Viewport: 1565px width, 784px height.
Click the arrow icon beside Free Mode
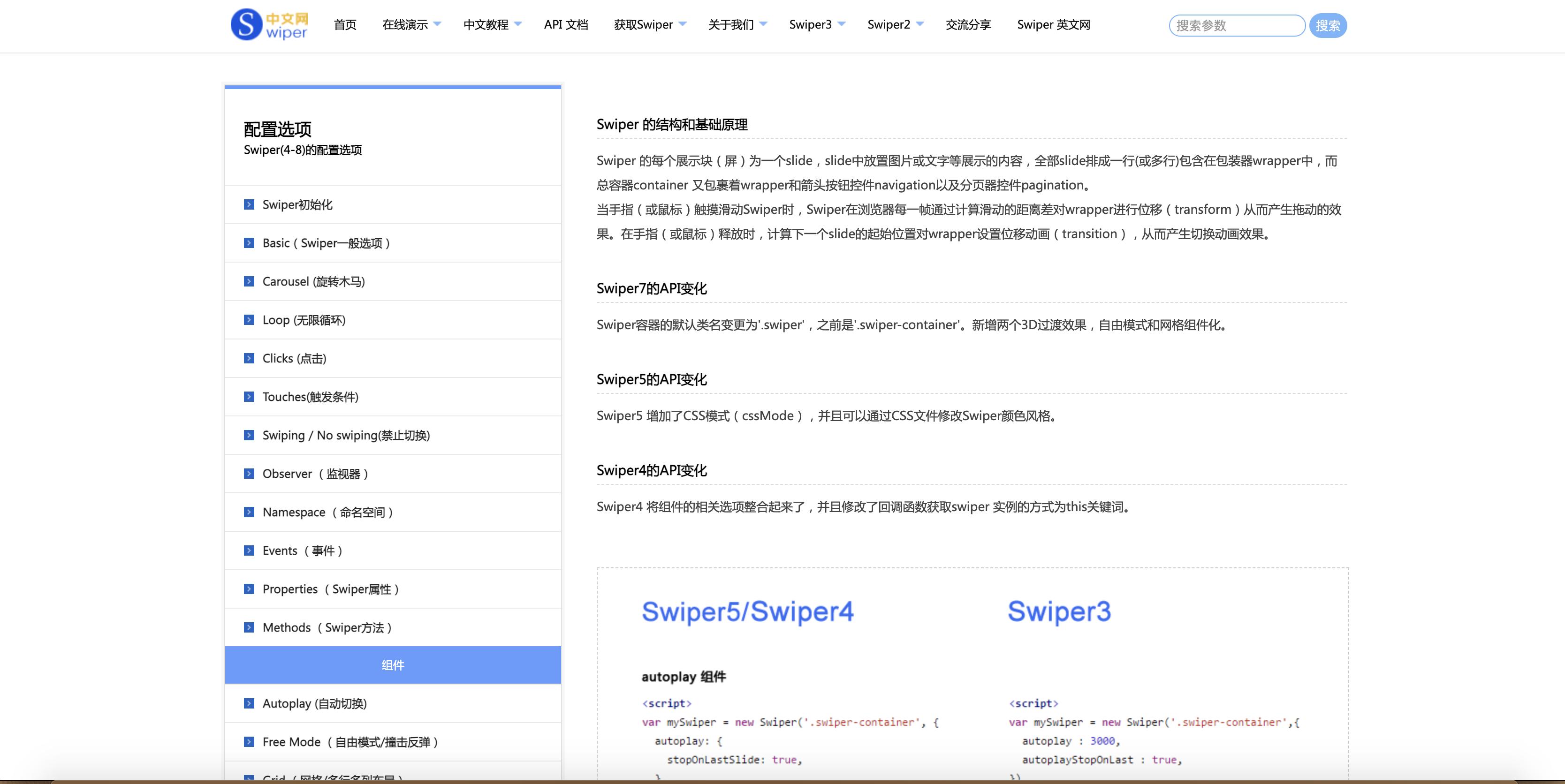pyautogui.click(x=249, y=742)
